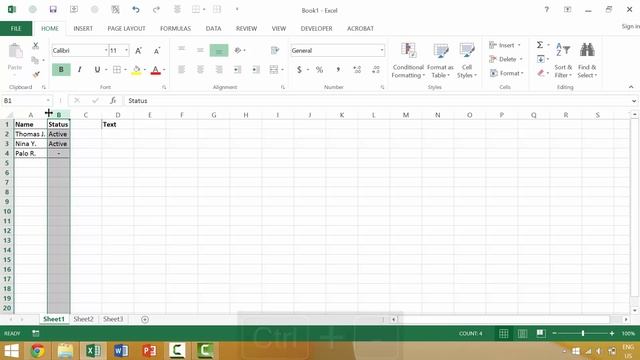The height and width of the screenshot is (360, 640).
Task: Toggle Bold formatting
Action: click(61, 70)
